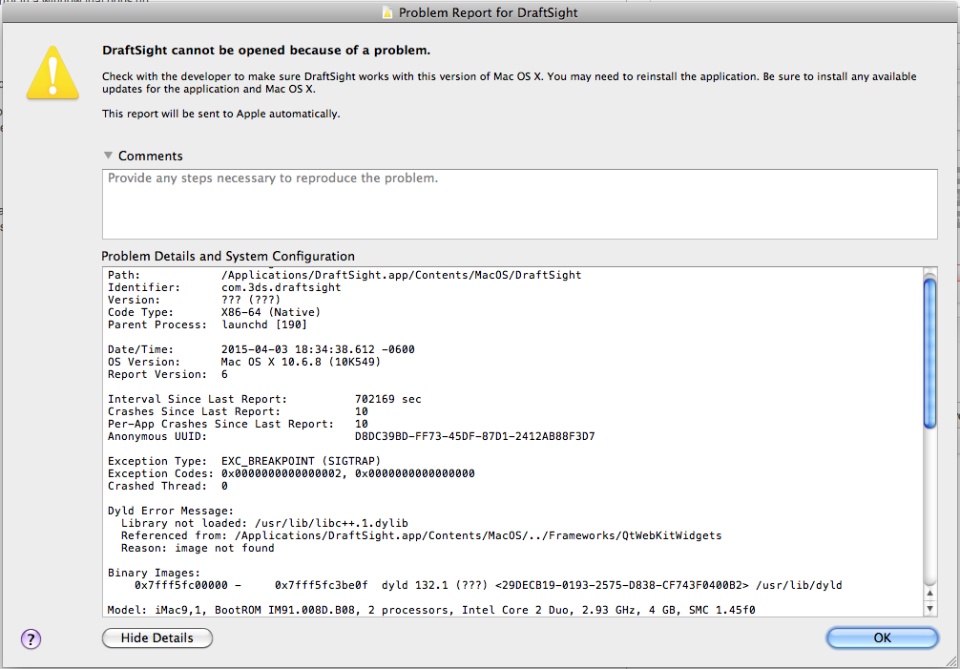Click the Anonymous UUID value in the report

coord(474,436)
